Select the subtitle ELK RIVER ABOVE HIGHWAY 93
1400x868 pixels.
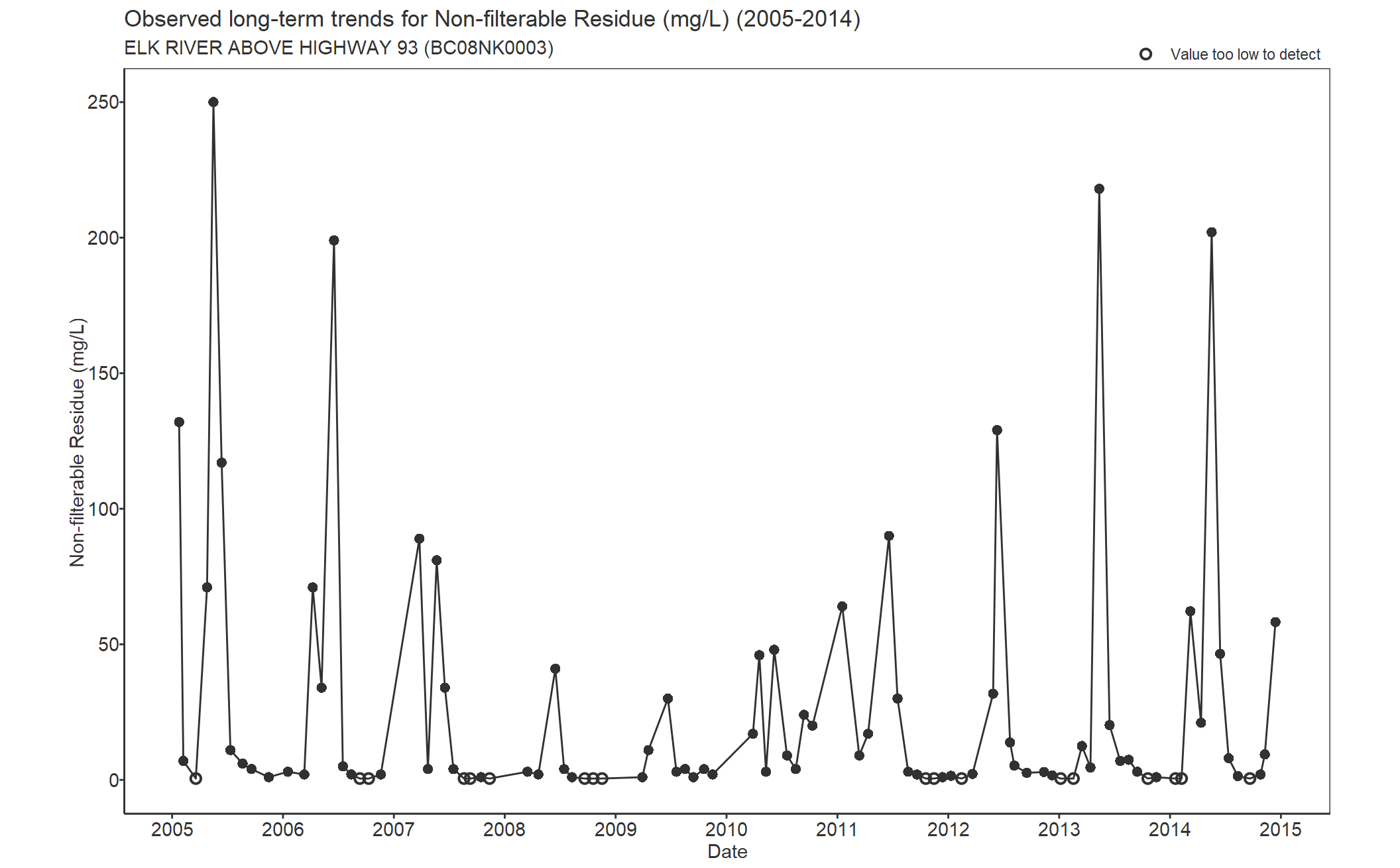click(x=339, y=48)
